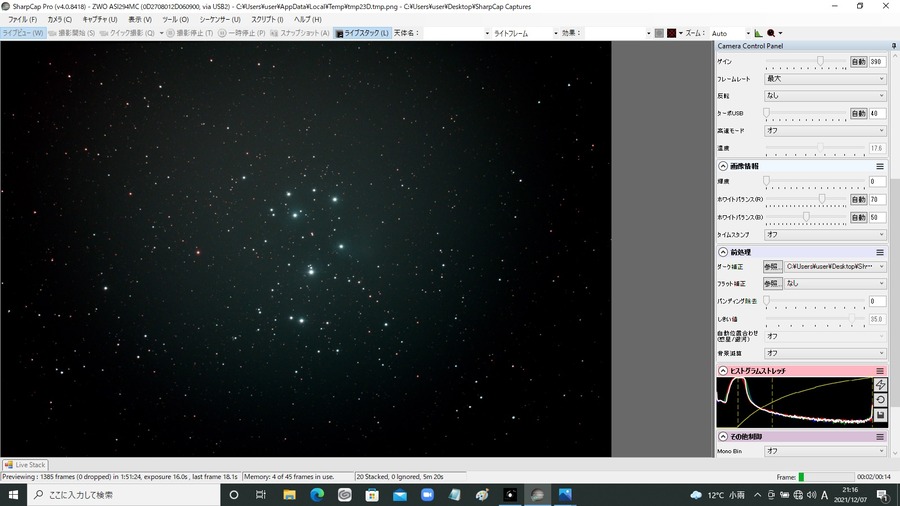
Task: Open the notification center icon
Action: coord(882,495)
